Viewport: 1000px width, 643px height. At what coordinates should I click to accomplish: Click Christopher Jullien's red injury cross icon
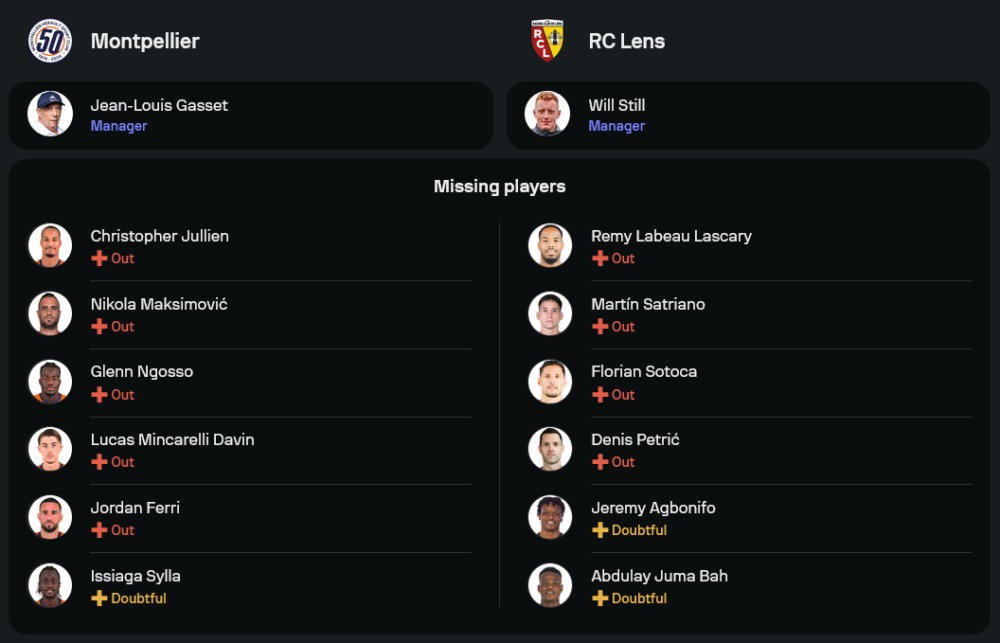click(x=99, y=258)
